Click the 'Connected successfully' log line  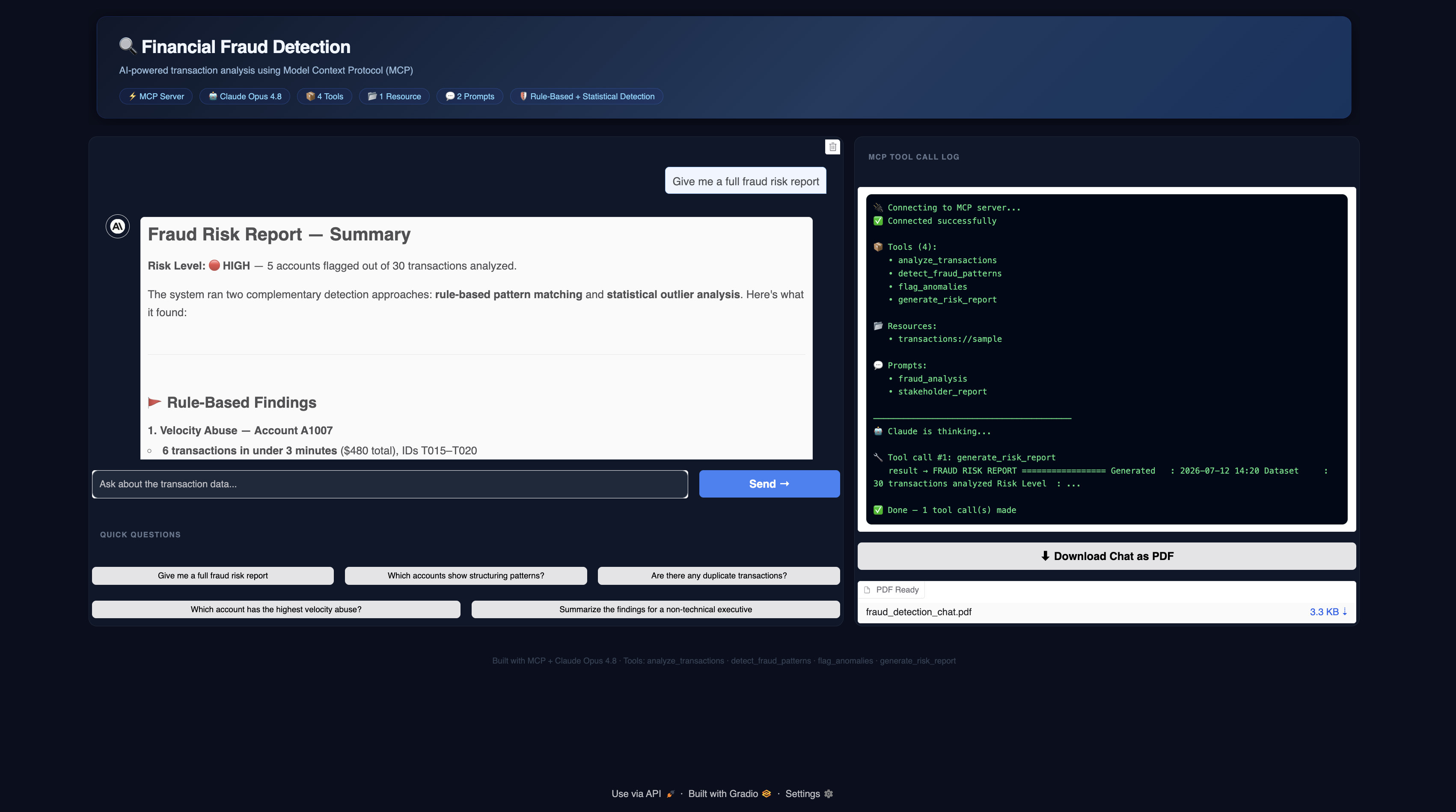936,221
